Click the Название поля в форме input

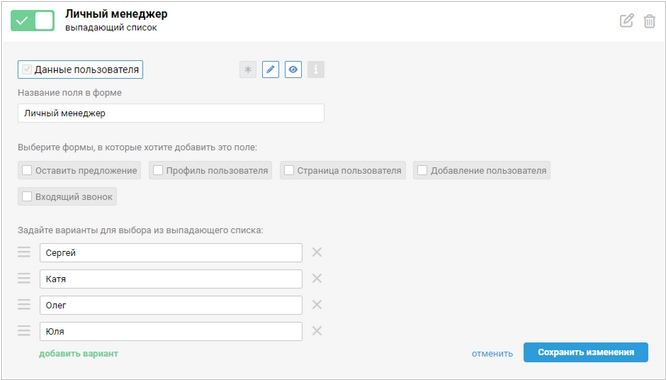171,113
